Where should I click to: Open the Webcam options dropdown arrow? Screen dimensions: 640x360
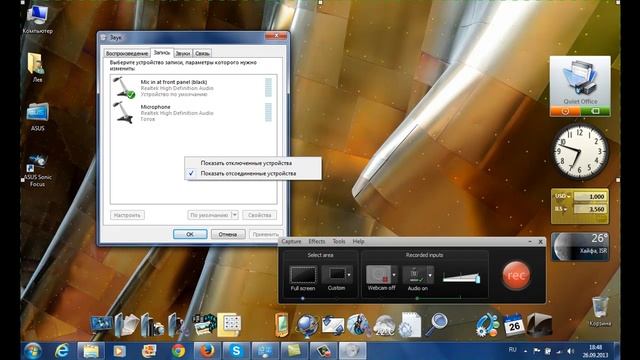pos(394,275)
